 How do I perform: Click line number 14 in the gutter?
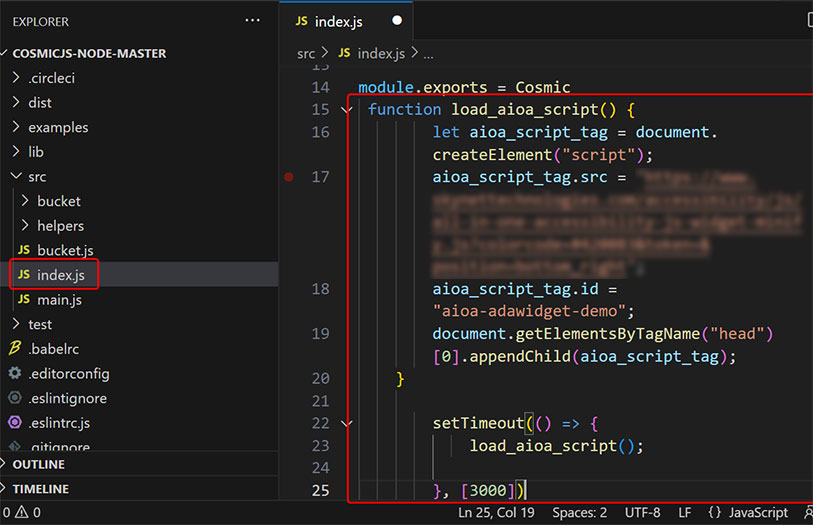[320, 87]
